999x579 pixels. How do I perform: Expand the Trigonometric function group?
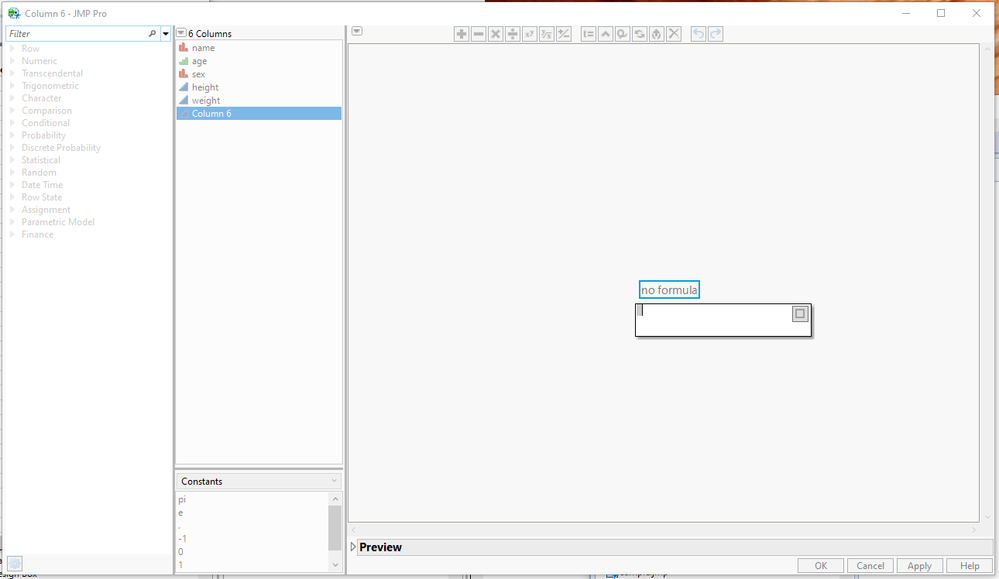tap(12, 85)
